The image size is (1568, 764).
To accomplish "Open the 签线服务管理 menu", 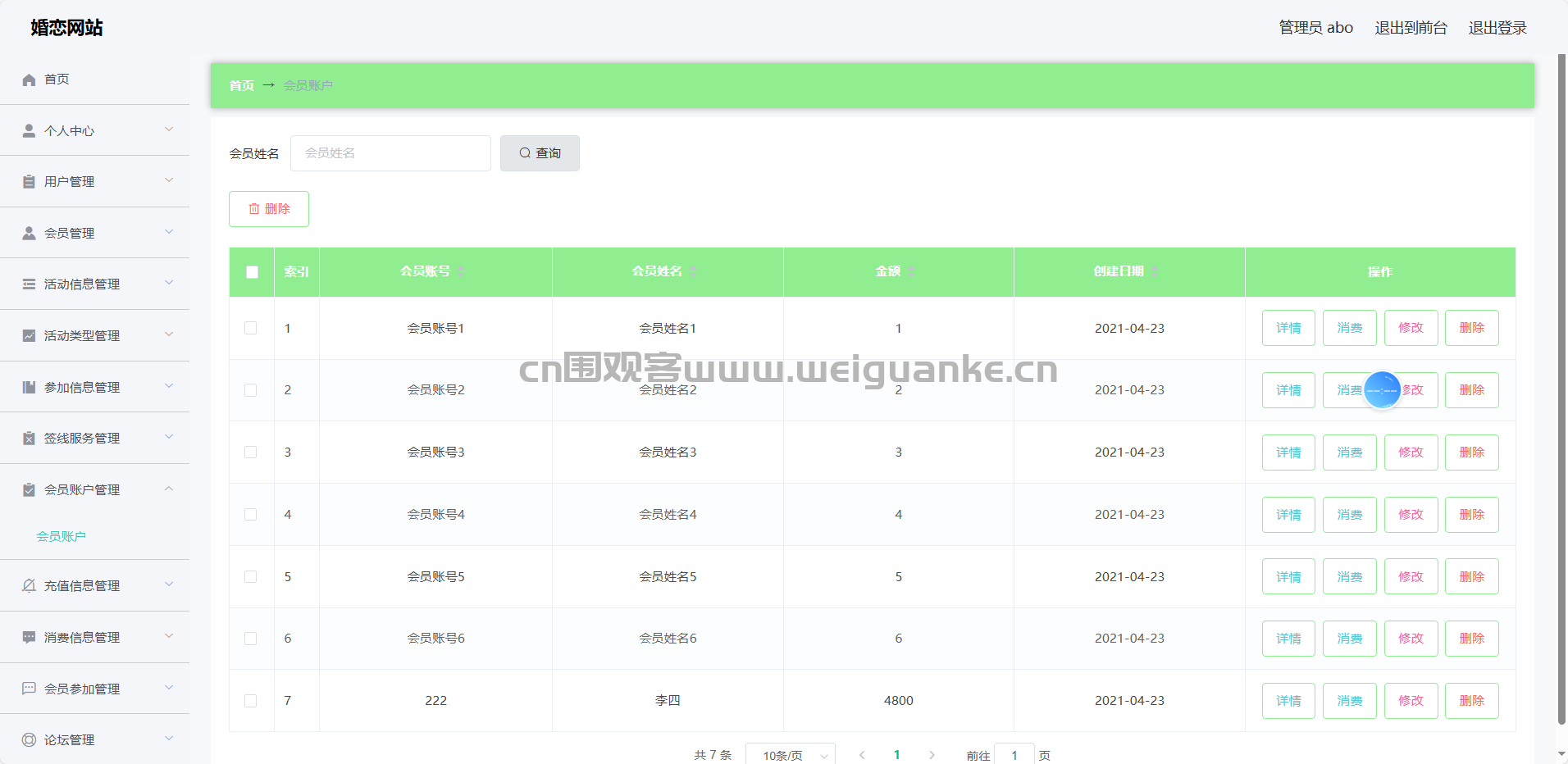I will tap(82, 438).
